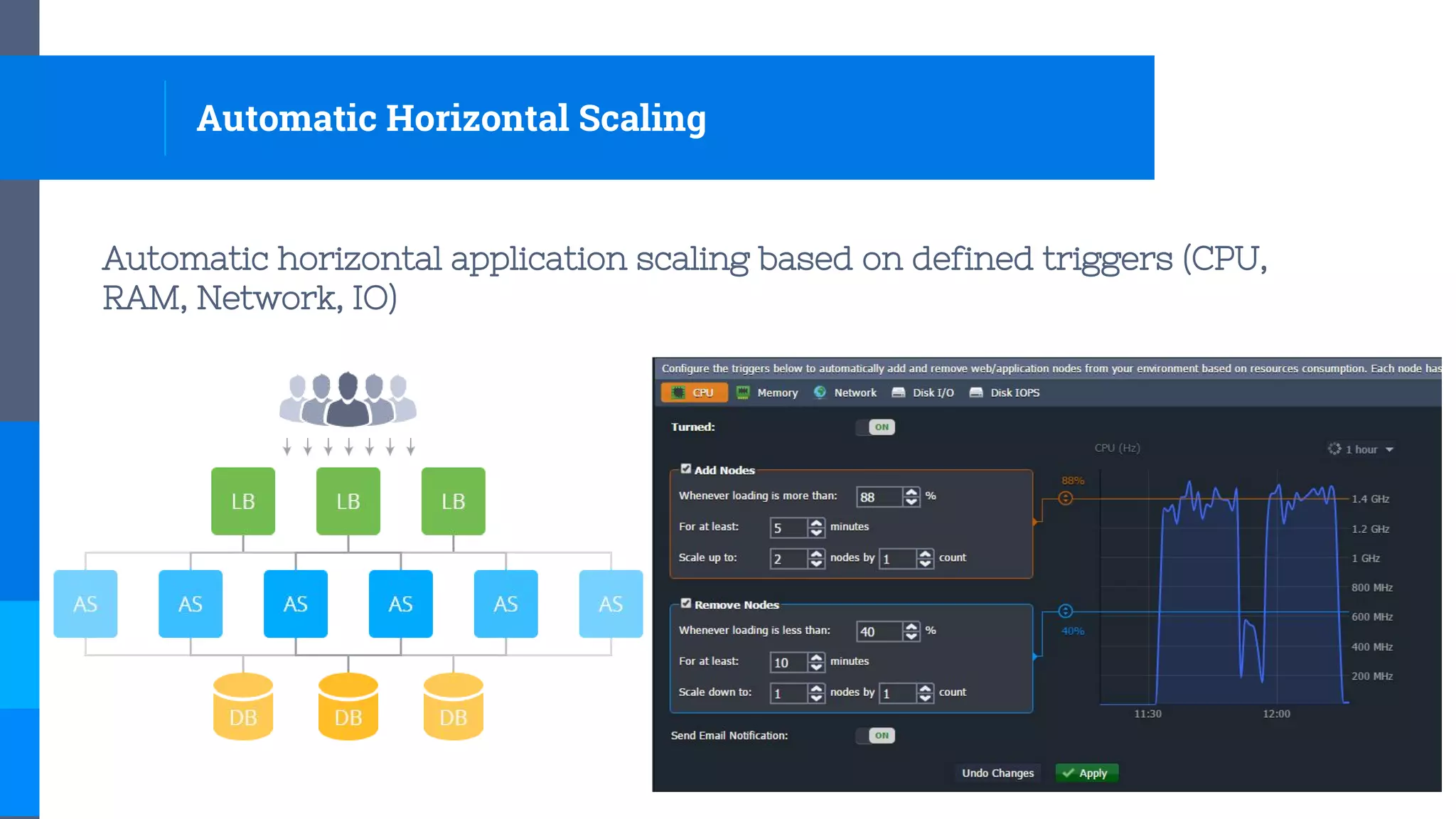The height and width of the screenshot is (819, 1456).
Task: Click the Add Nodes minutes field showing 5
Action: point(788,528)
